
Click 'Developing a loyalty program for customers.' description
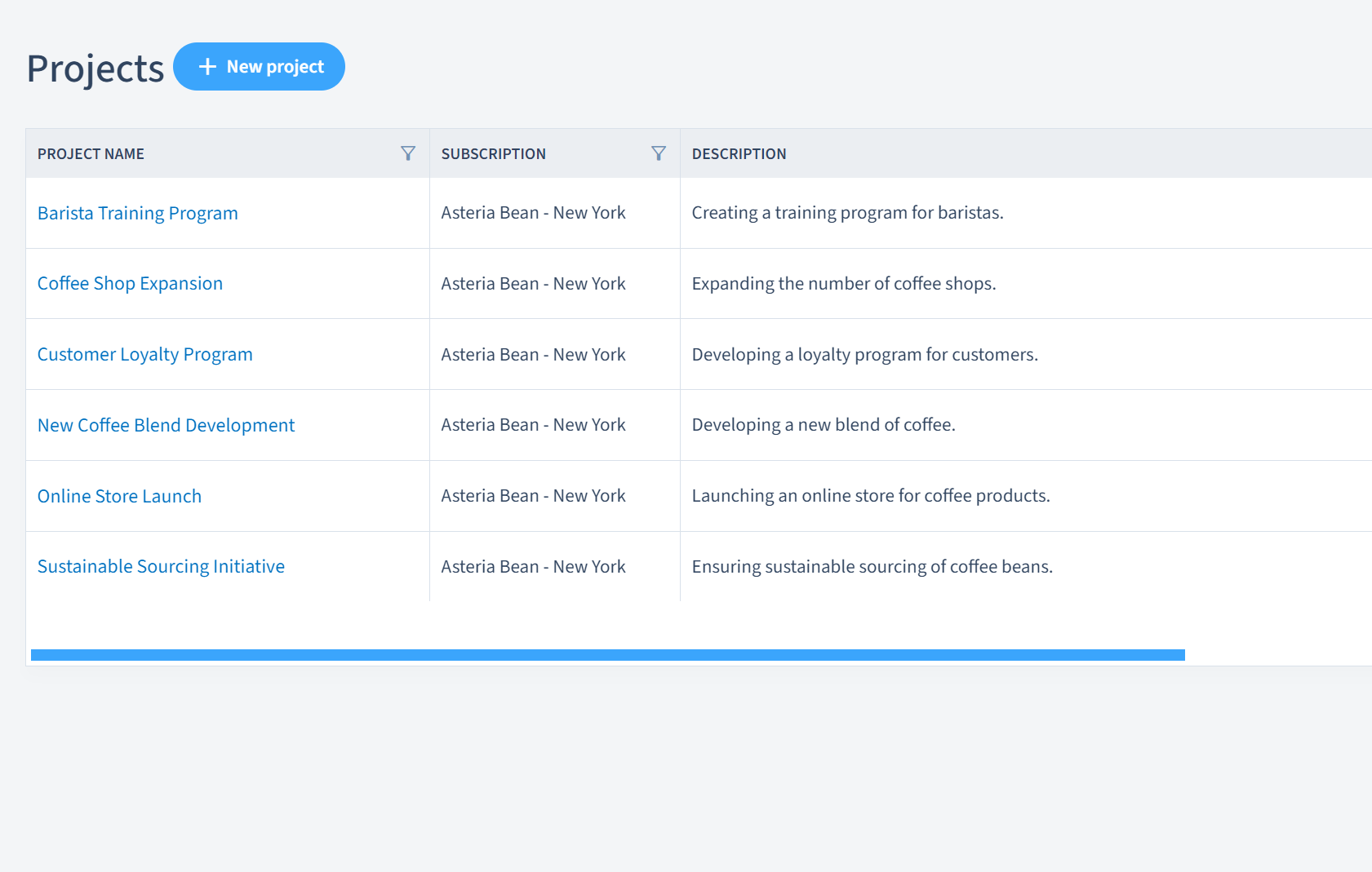tap(865, 354)
